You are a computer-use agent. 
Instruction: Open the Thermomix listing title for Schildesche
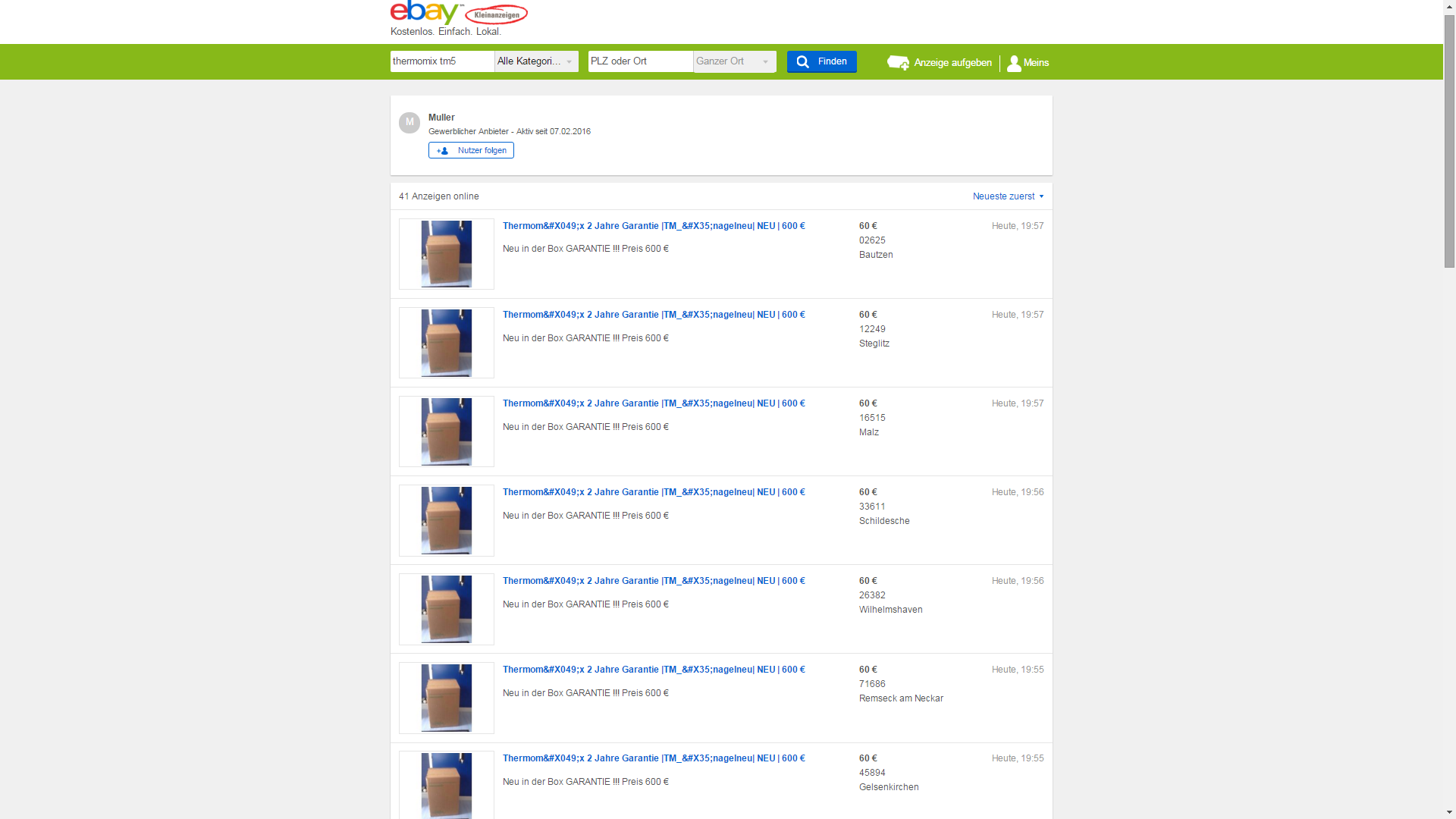[654, 492]
